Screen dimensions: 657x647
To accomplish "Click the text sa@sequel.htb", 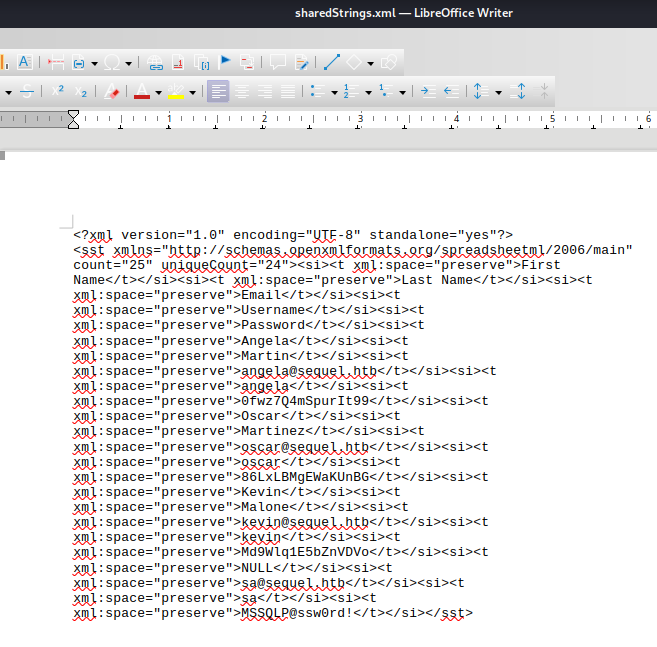I will point(293,583).
